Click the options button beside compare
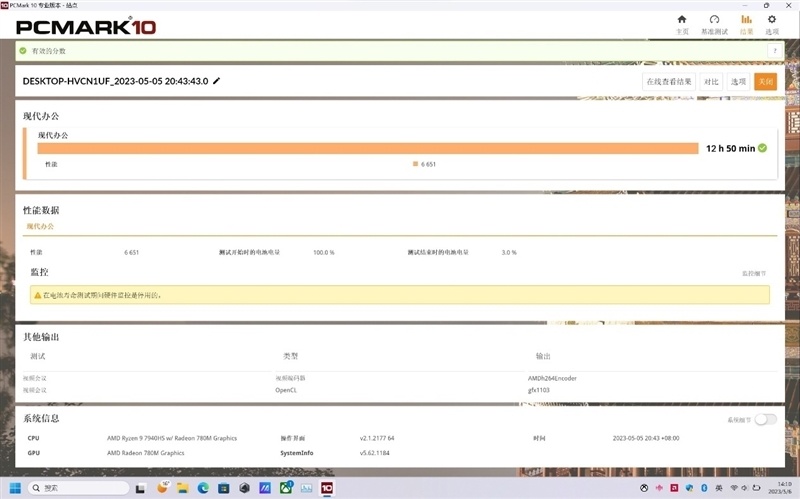 point(737,82)
